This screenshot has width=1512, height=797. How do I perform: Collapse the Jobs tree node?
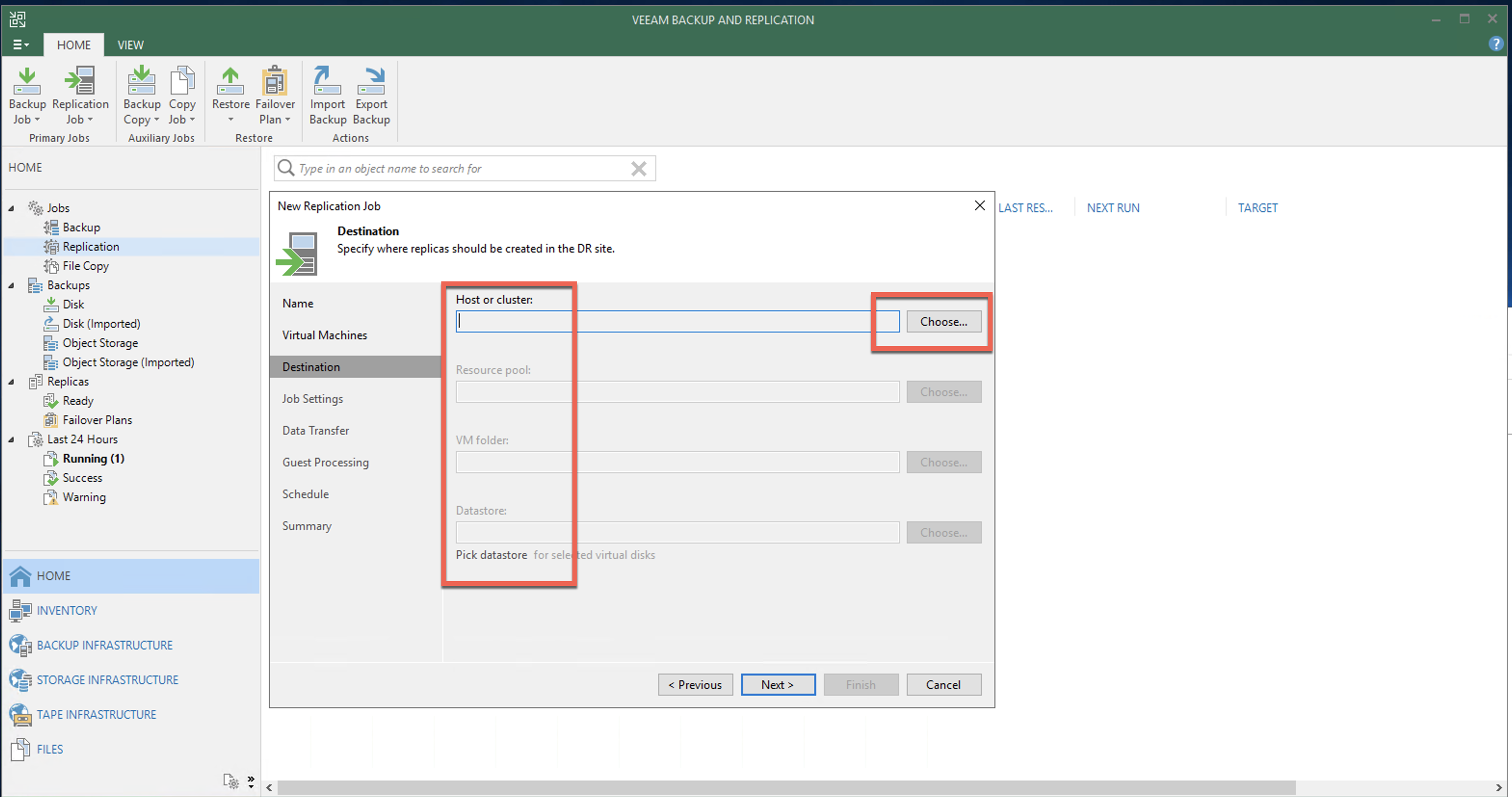pos(11,208)
